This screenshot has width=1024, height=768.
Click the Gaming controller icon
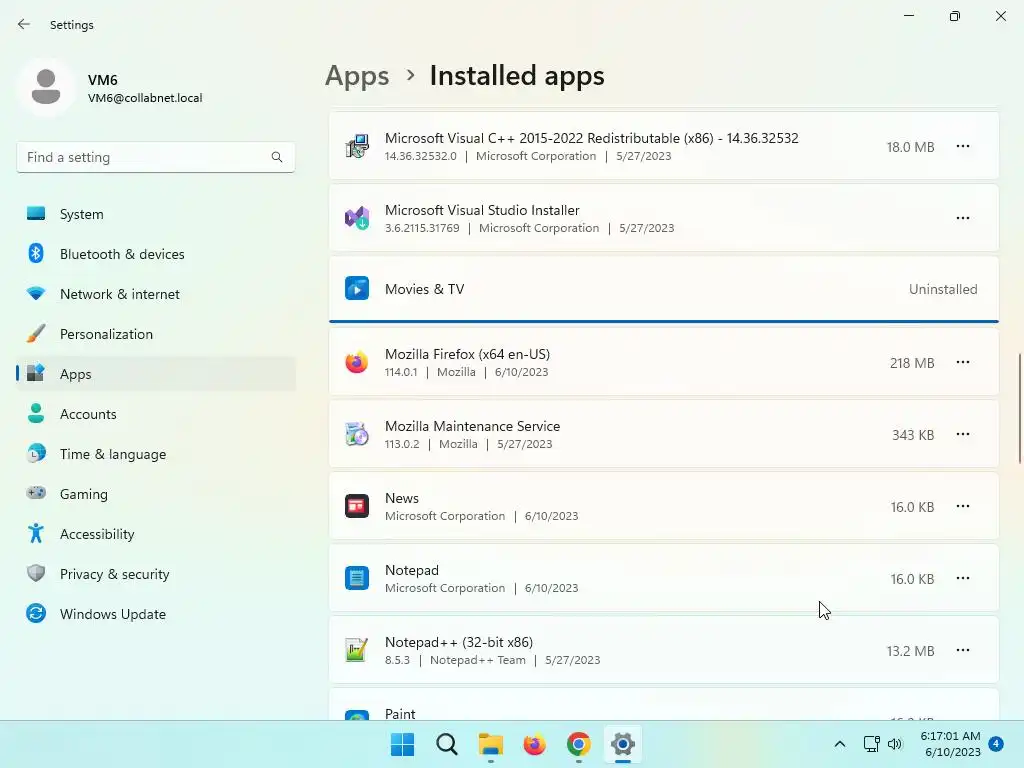36,492
